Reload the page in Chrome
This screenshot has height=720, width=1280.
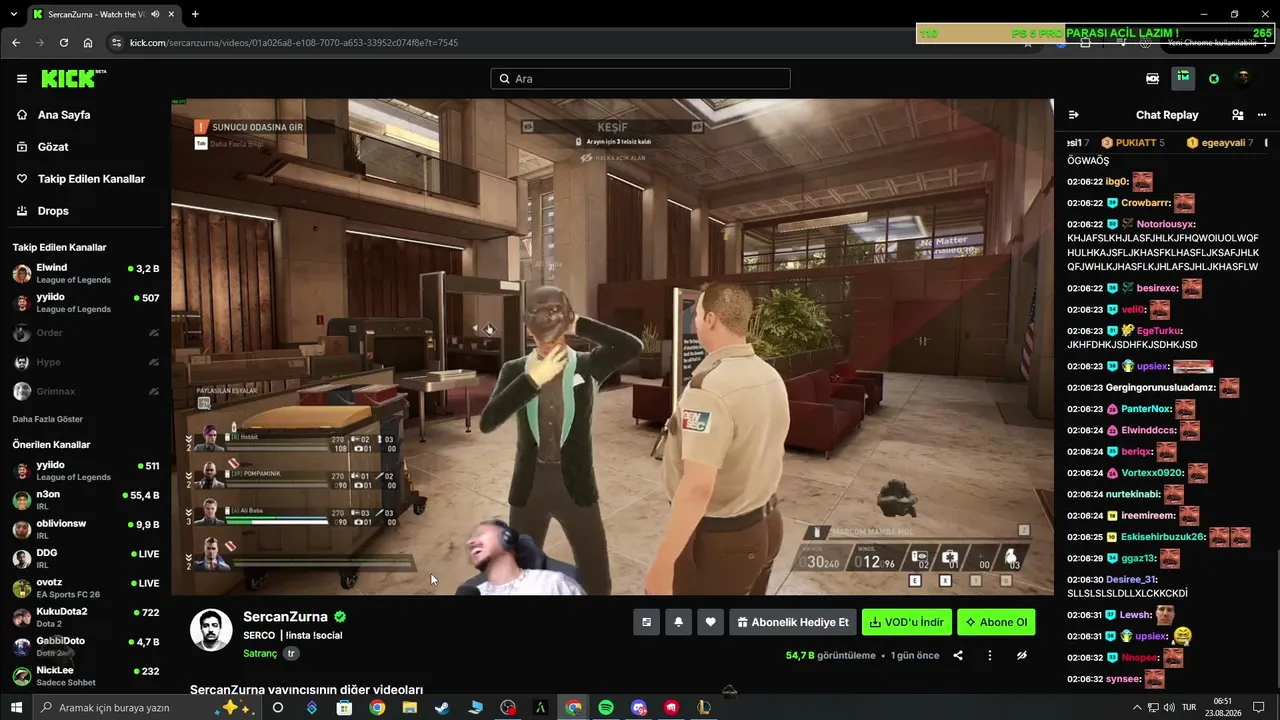(x=64, y=43)
